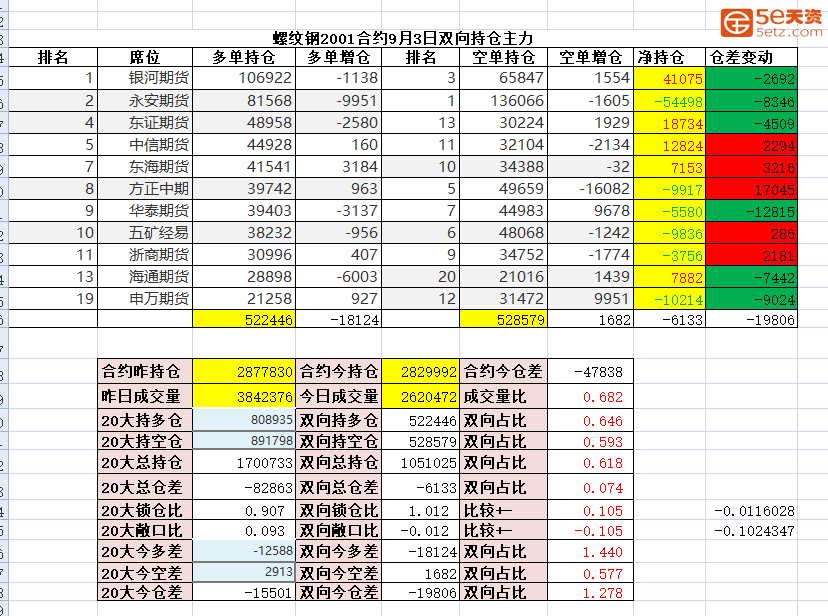
Task: Select 今日成交量 value 2620472
Action: (419, 396)
